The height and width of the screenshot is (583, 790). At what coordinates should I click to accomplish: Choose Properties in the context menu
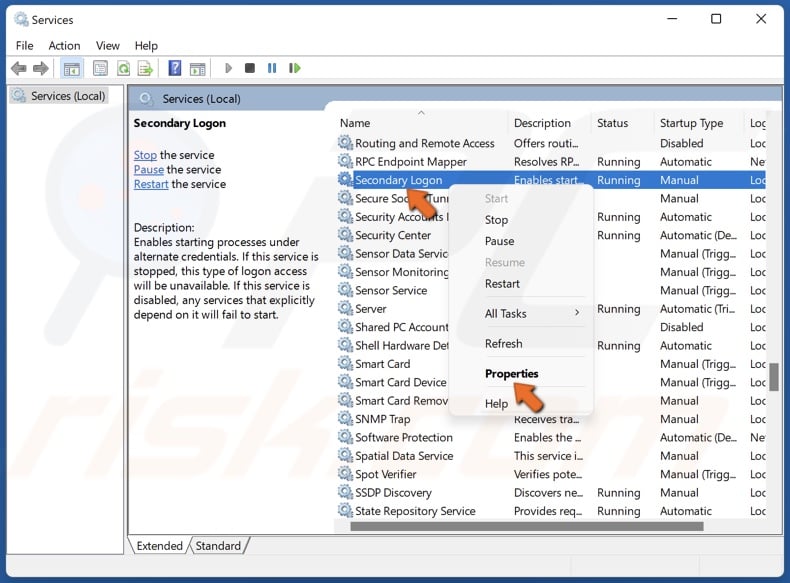pyautogui.click(x=511, y=373)
